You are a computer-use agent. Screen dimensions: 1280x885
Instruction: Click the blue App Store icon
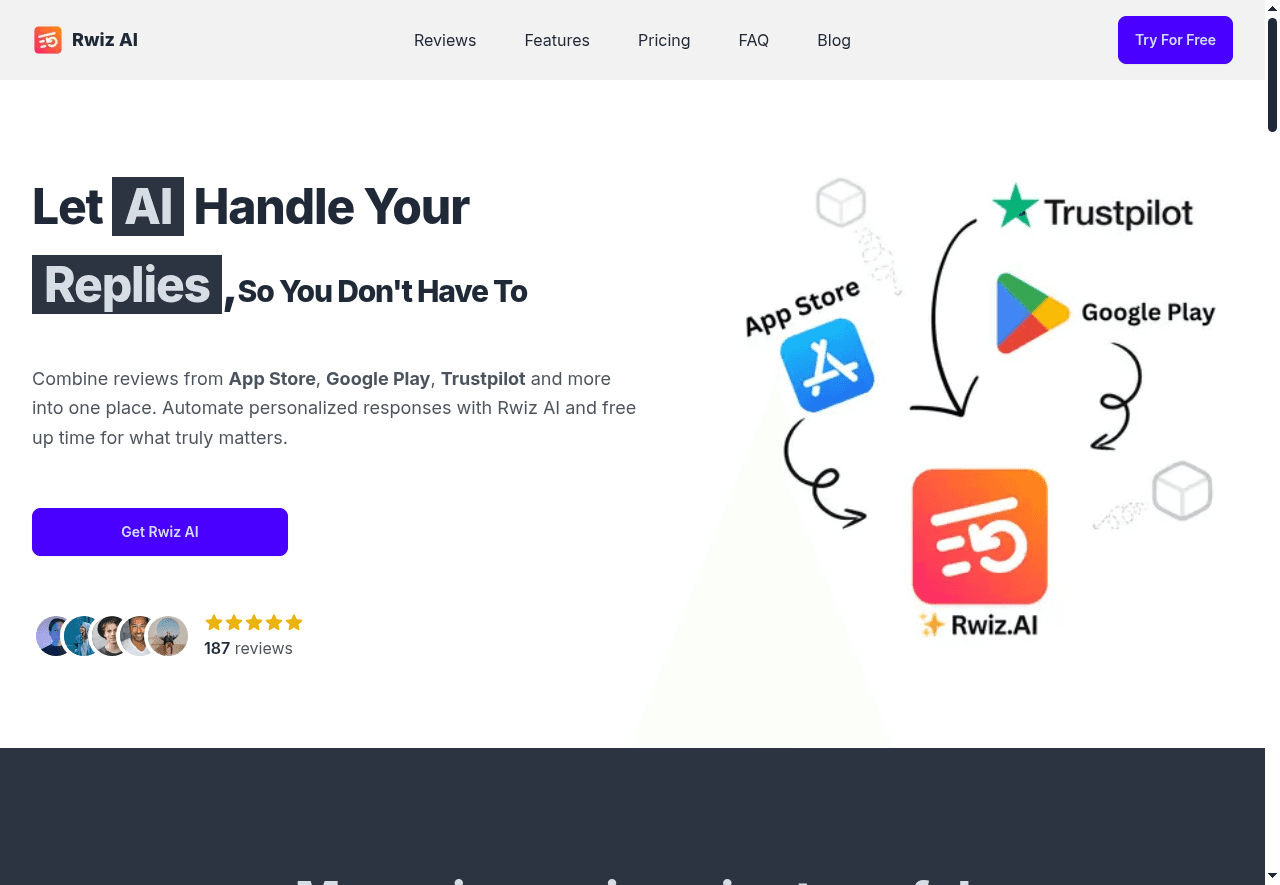(x=826, y=365)
